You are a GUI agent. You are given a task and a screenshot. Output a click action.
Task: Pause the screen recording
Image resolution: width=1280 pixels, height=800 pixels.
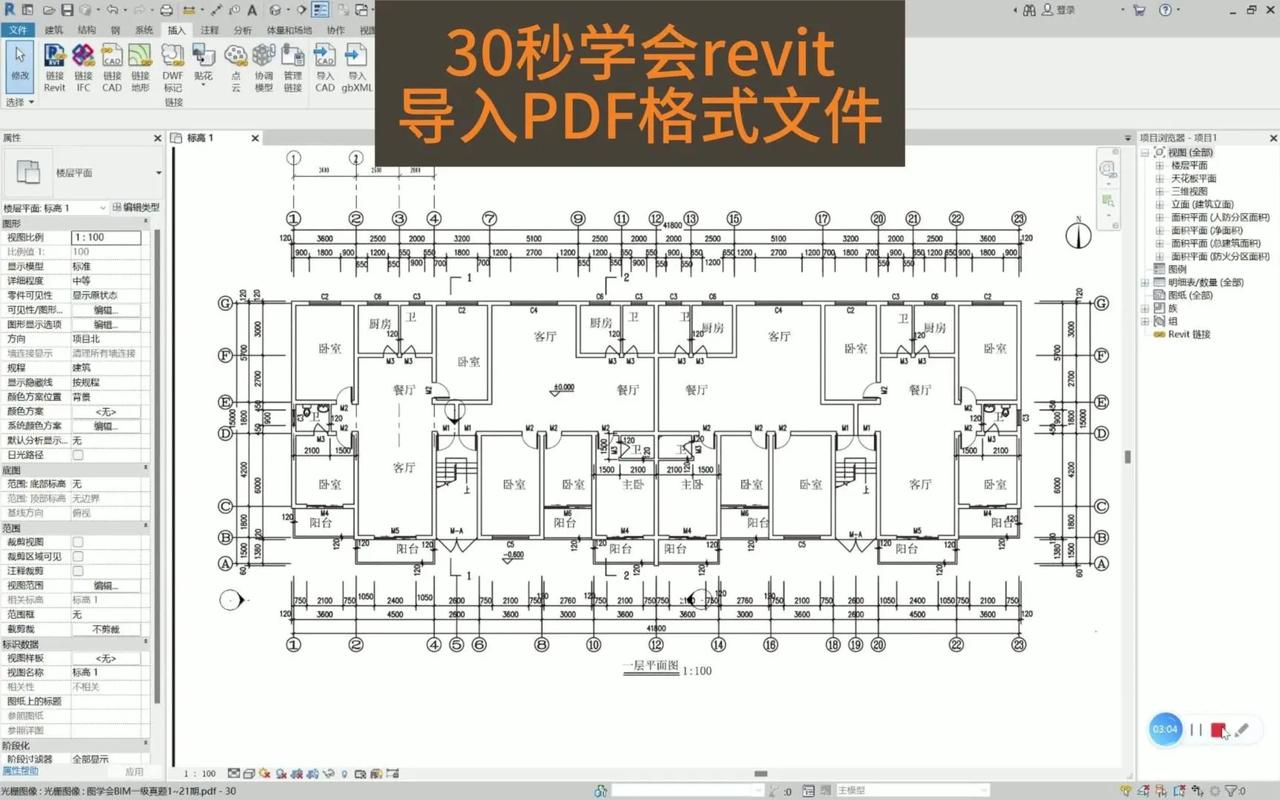1196,730
